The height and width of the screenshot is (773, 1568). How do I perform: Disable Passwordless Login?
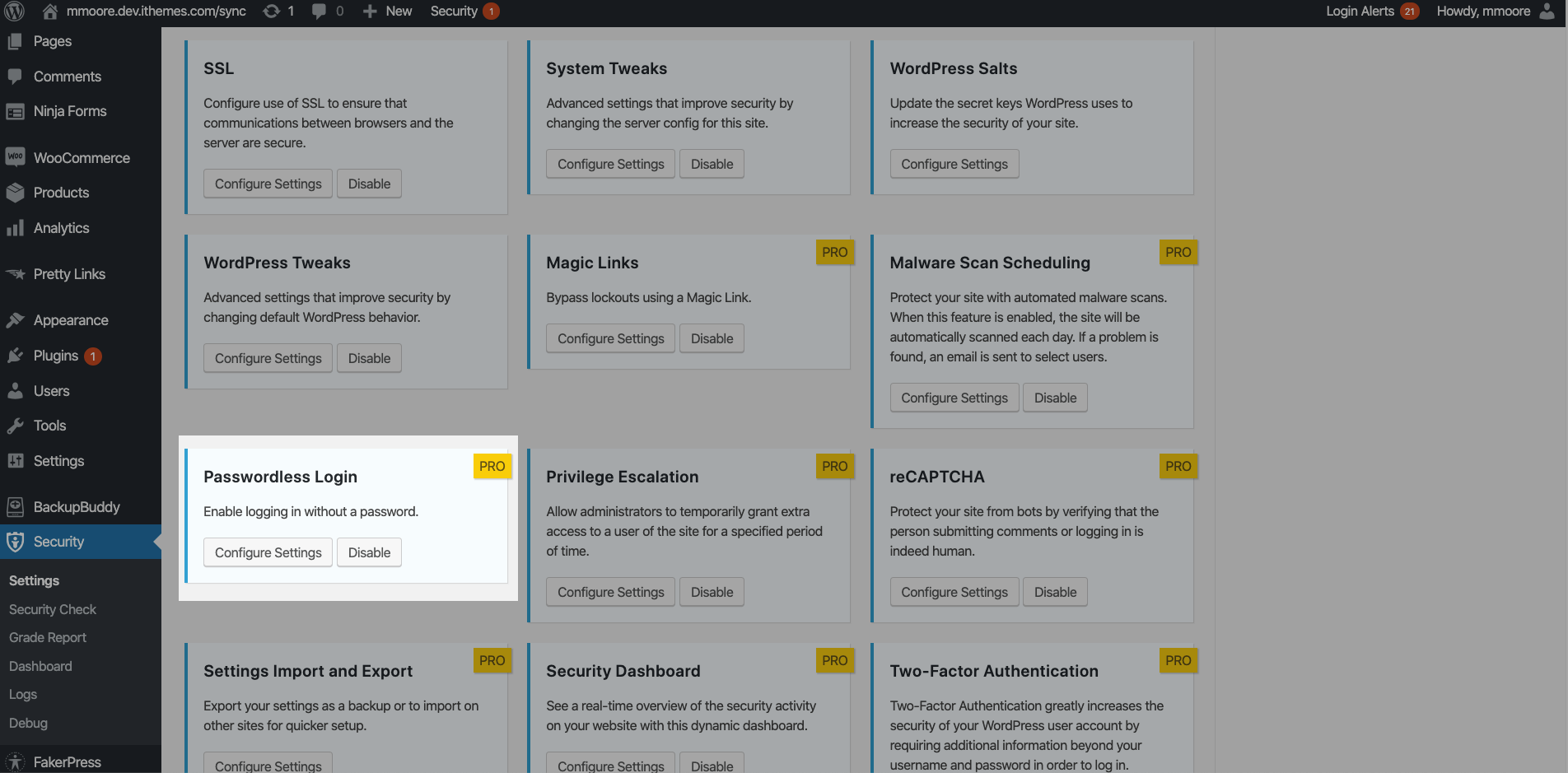[369, 552]
